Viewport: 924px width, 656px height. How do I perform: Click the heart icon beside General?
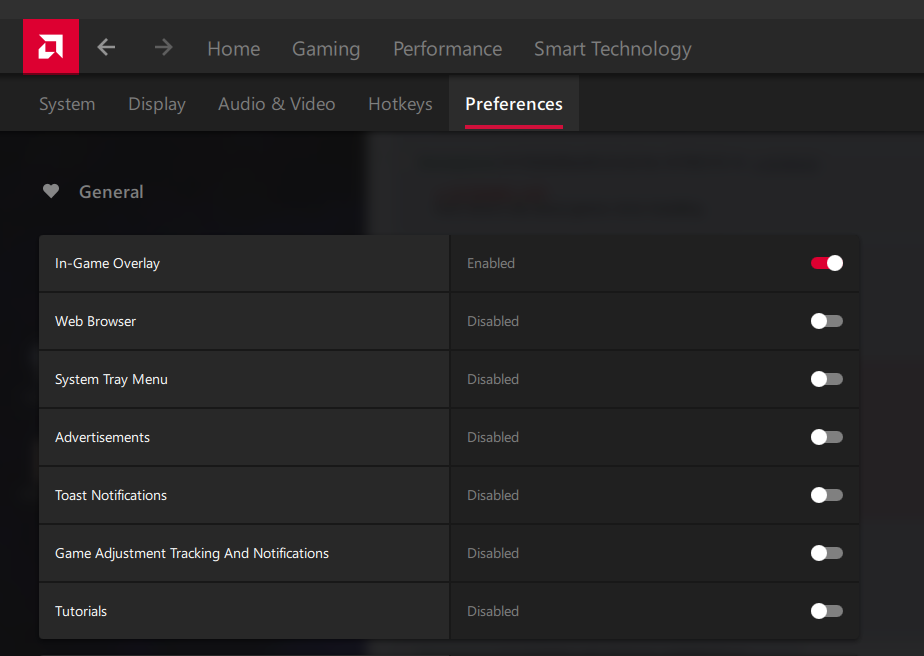pos(51,191)
